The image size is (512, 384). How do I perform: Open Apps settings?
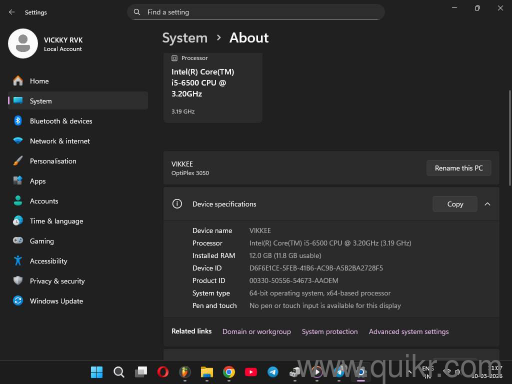[78, 181]
